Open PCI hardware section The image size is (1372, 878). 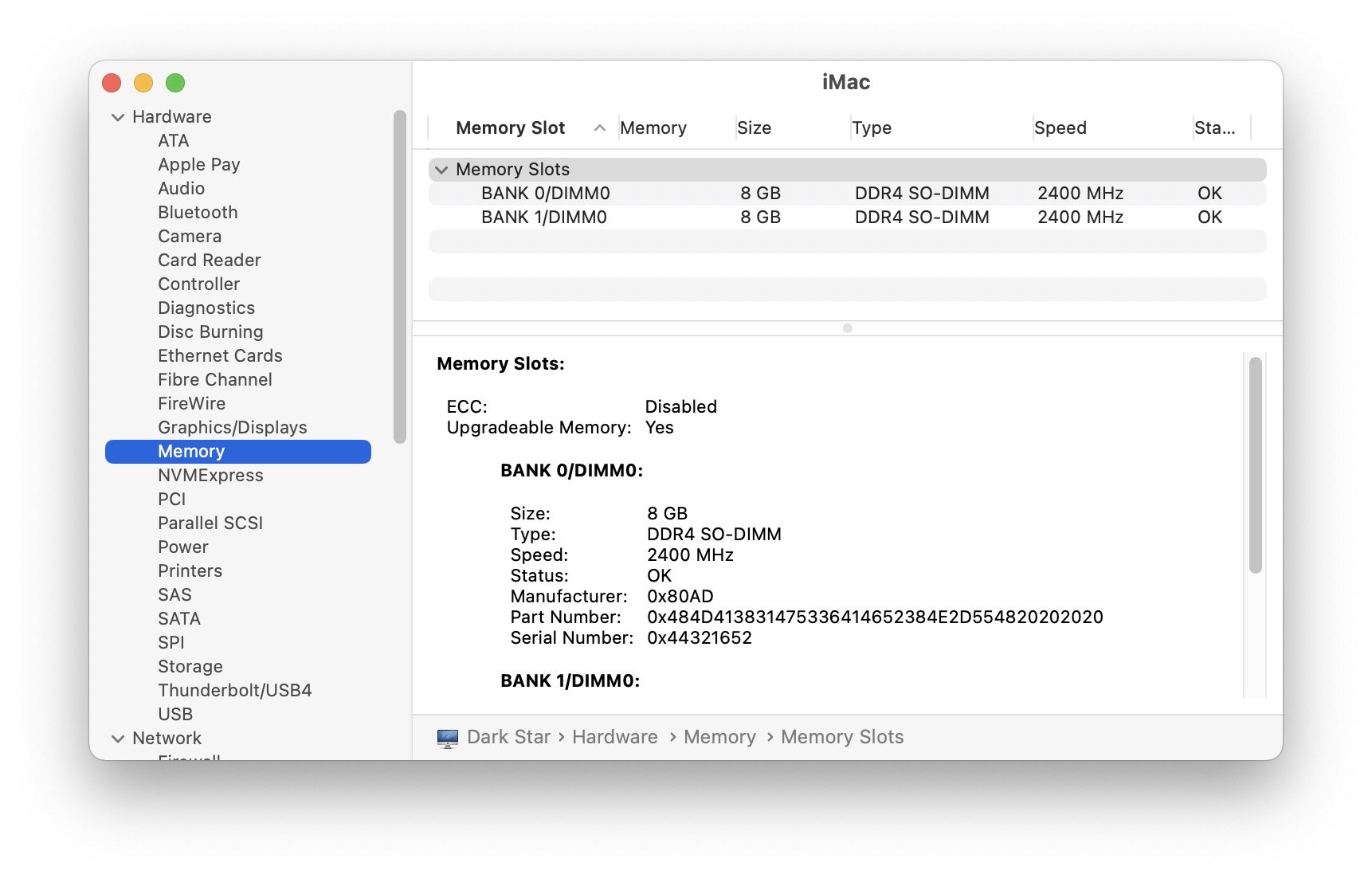point(172,500)
